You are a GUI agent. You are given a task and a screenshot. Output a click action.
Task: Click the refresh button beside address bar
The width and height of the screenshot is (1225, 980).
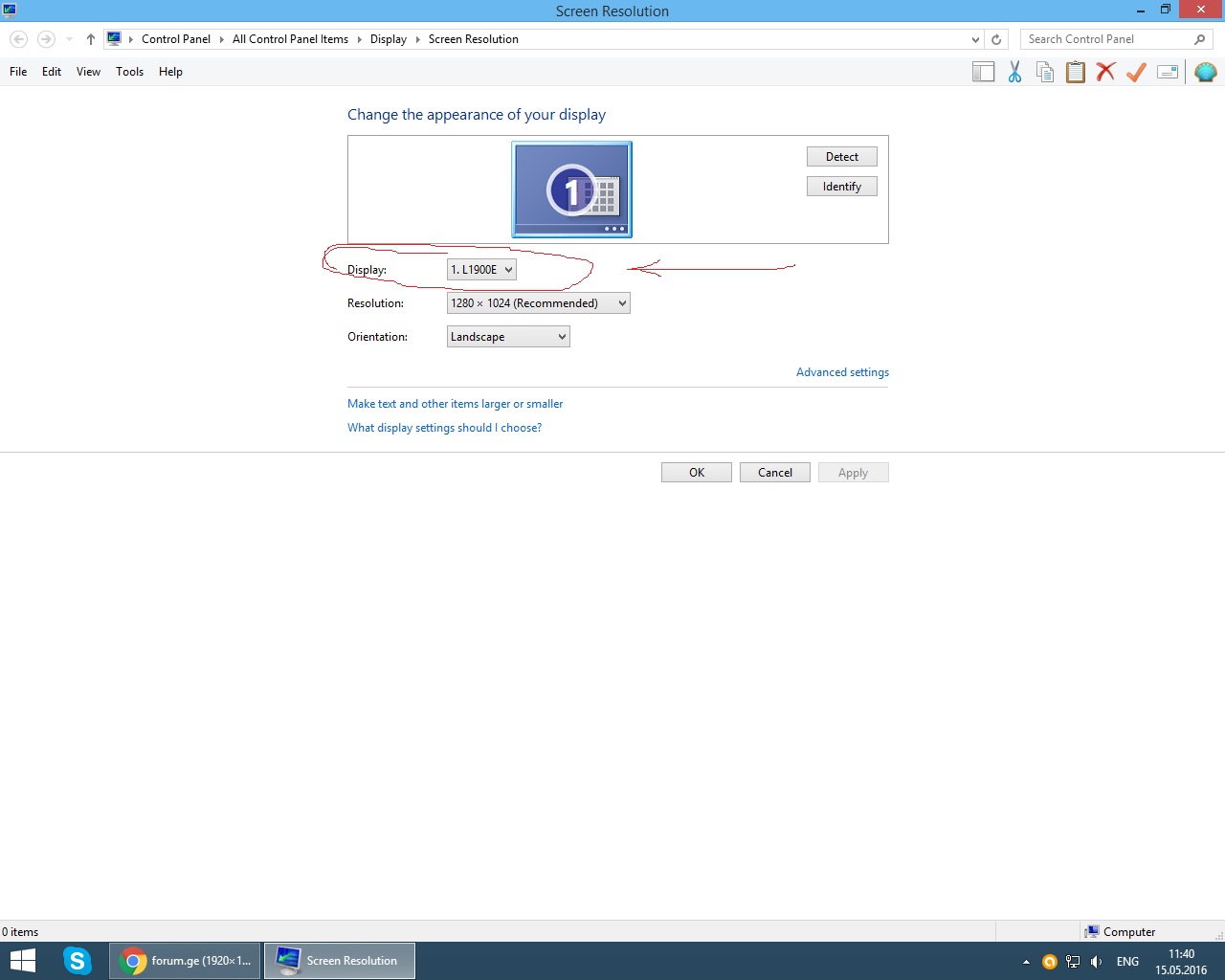[x=996, y=39]
